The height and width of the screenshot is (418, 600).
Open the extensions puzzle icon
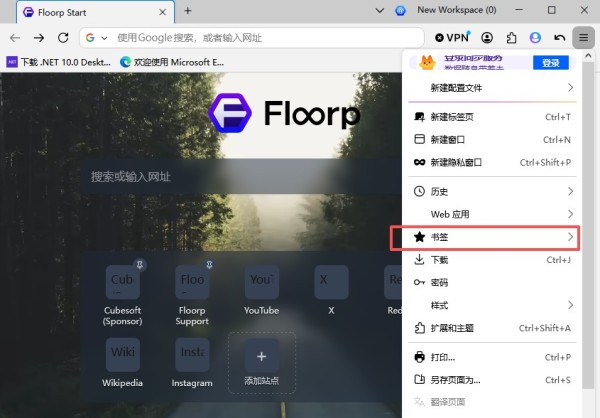(x=512, y=38)
